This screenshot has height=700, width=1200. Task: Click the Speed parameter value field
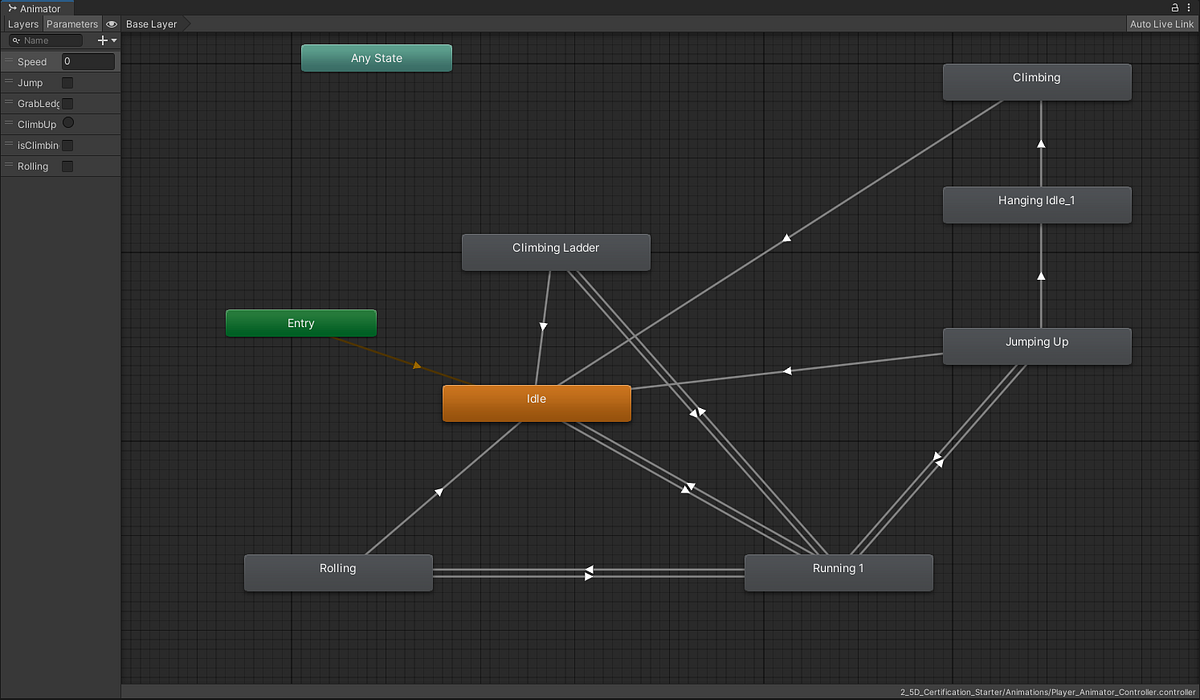[x=88, y=61]
